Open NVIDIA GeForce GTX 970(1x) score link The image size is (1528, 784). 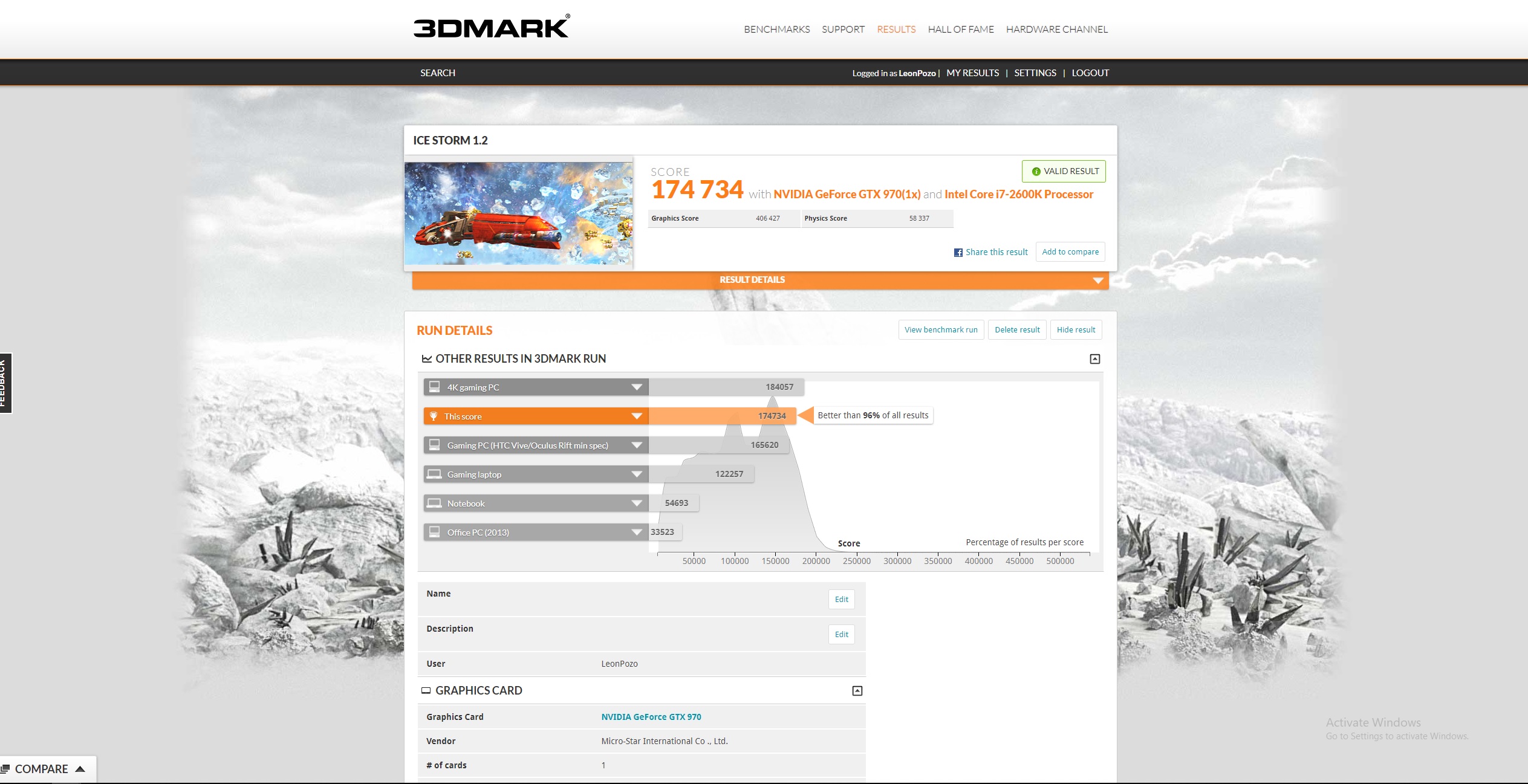coord(847,194)
